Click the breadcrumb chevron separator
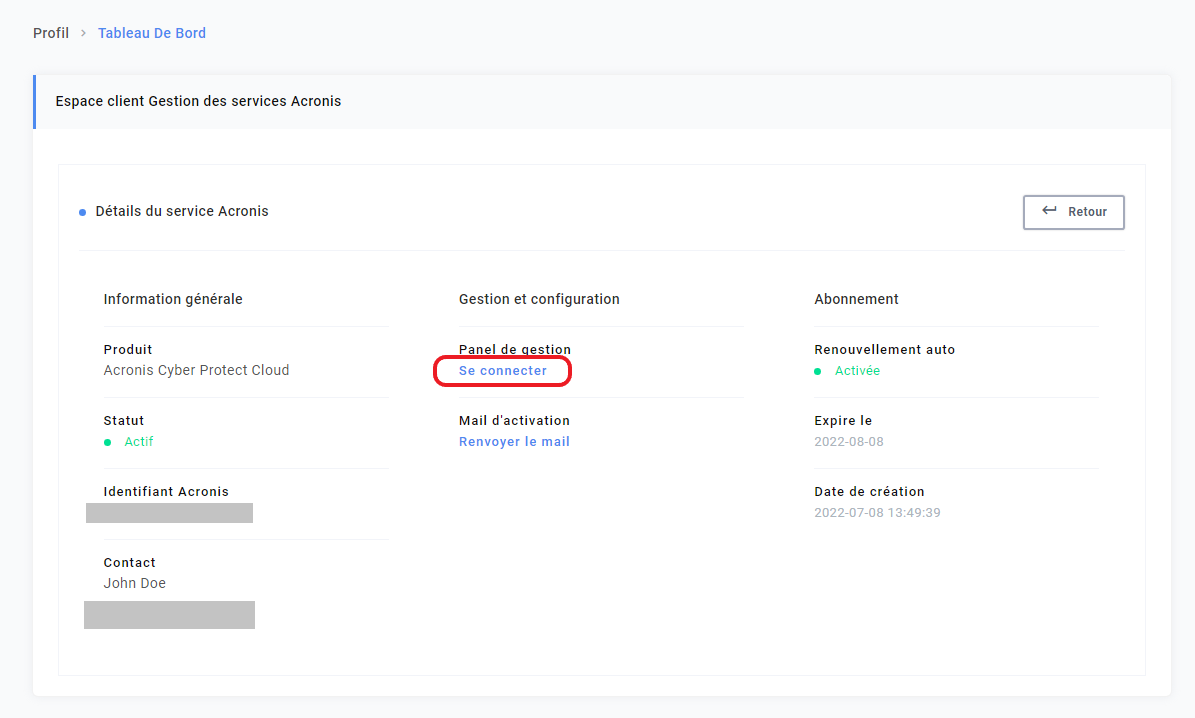Screen dimensions: 1195x718 tap(83, 34)
